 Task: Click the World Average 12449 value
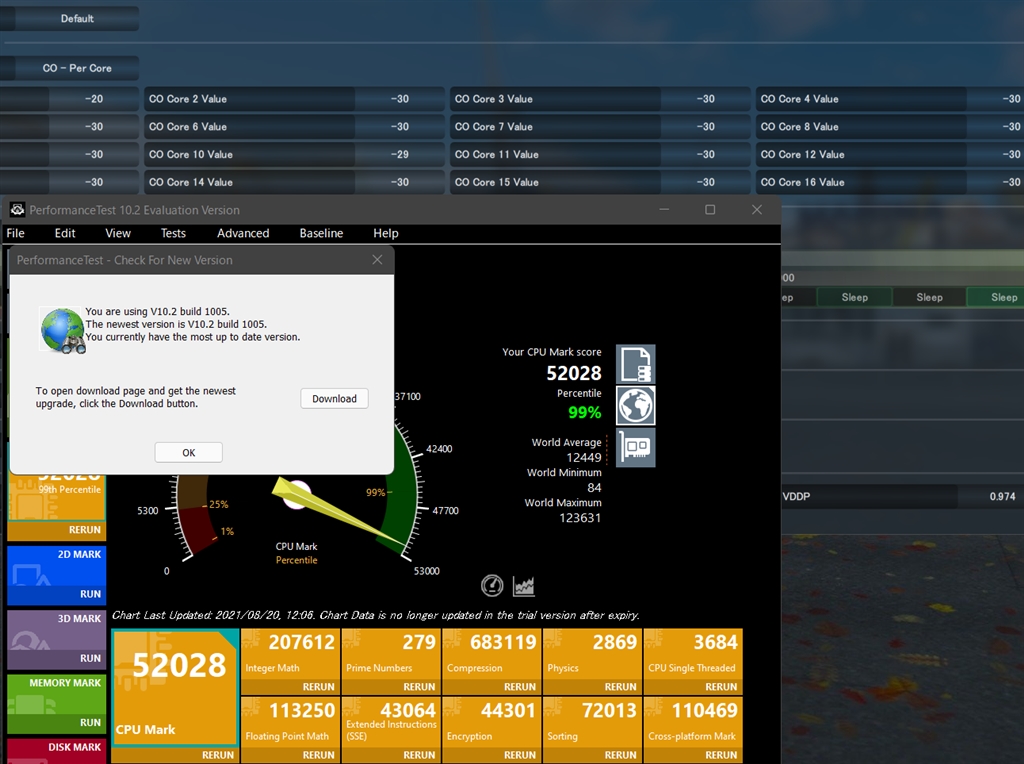583,457
